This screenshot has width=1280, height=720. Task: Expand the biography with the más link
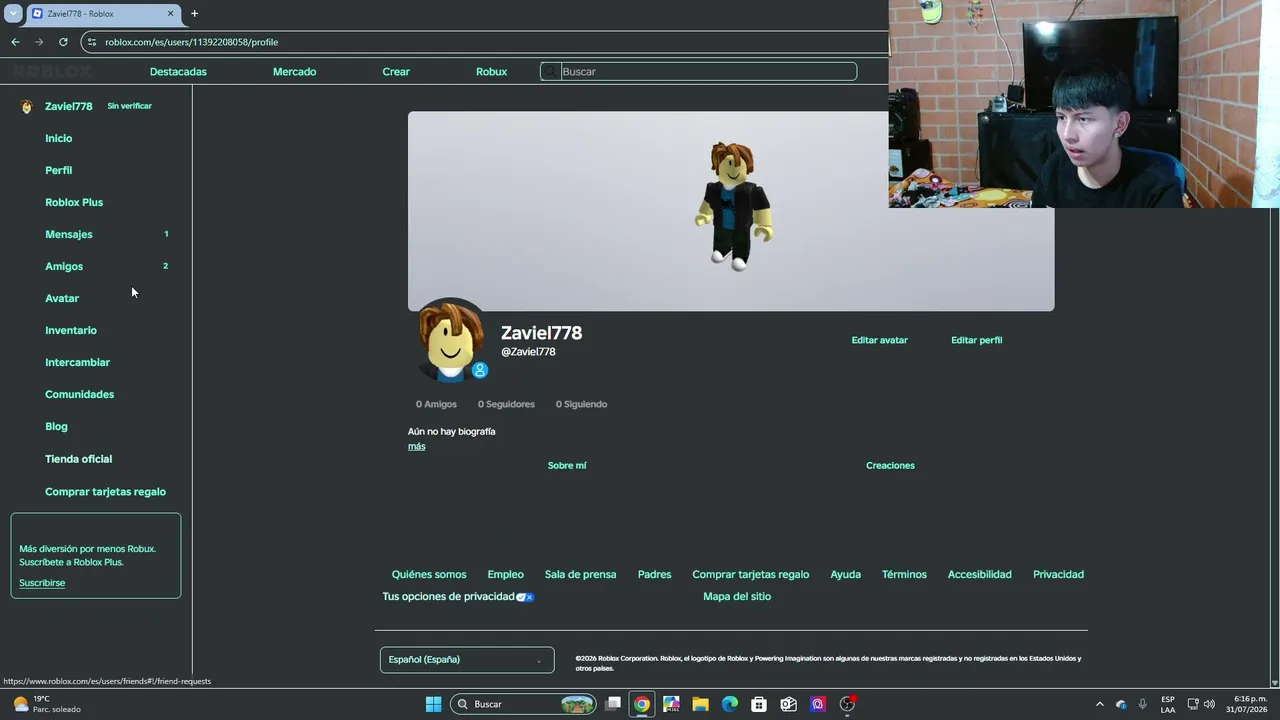pos(416,446)
